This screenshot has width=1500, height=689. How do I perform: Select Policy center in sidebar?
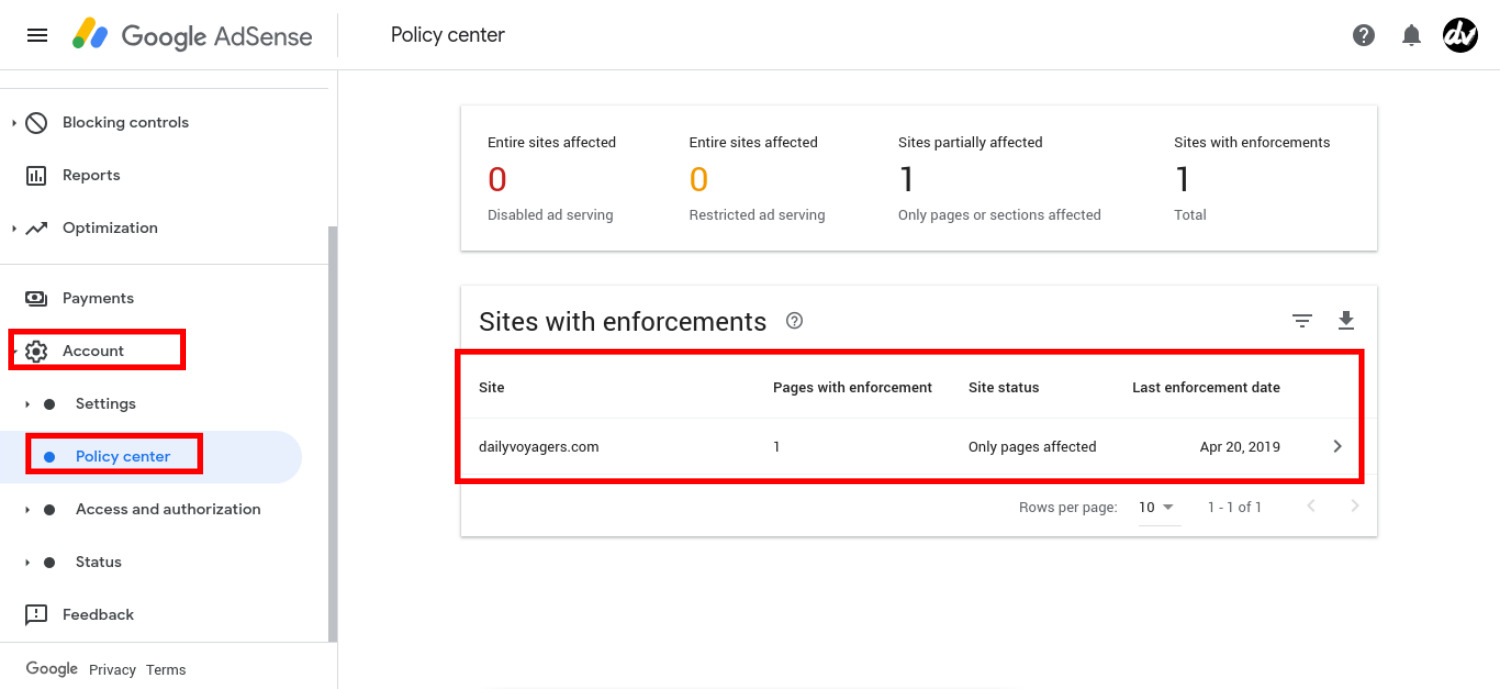coord(123,456)
